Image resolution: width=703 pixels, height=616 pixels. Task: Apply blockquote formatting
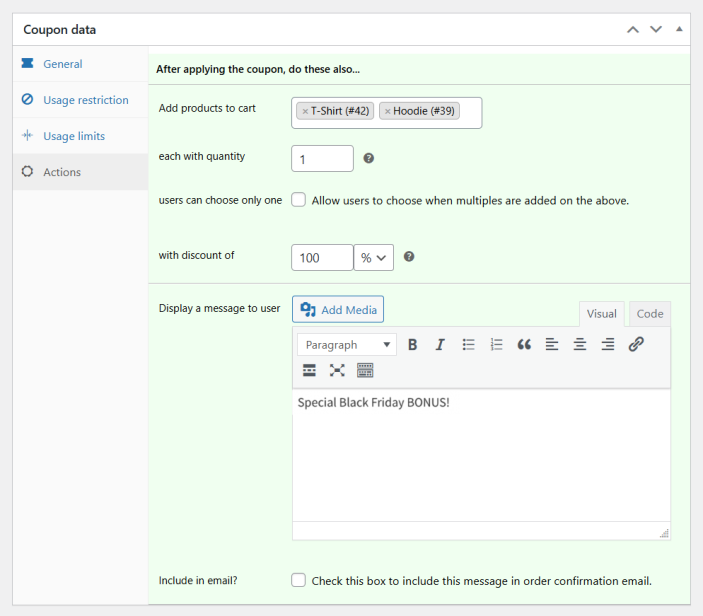pyautogui.click(x=524, y=345)
